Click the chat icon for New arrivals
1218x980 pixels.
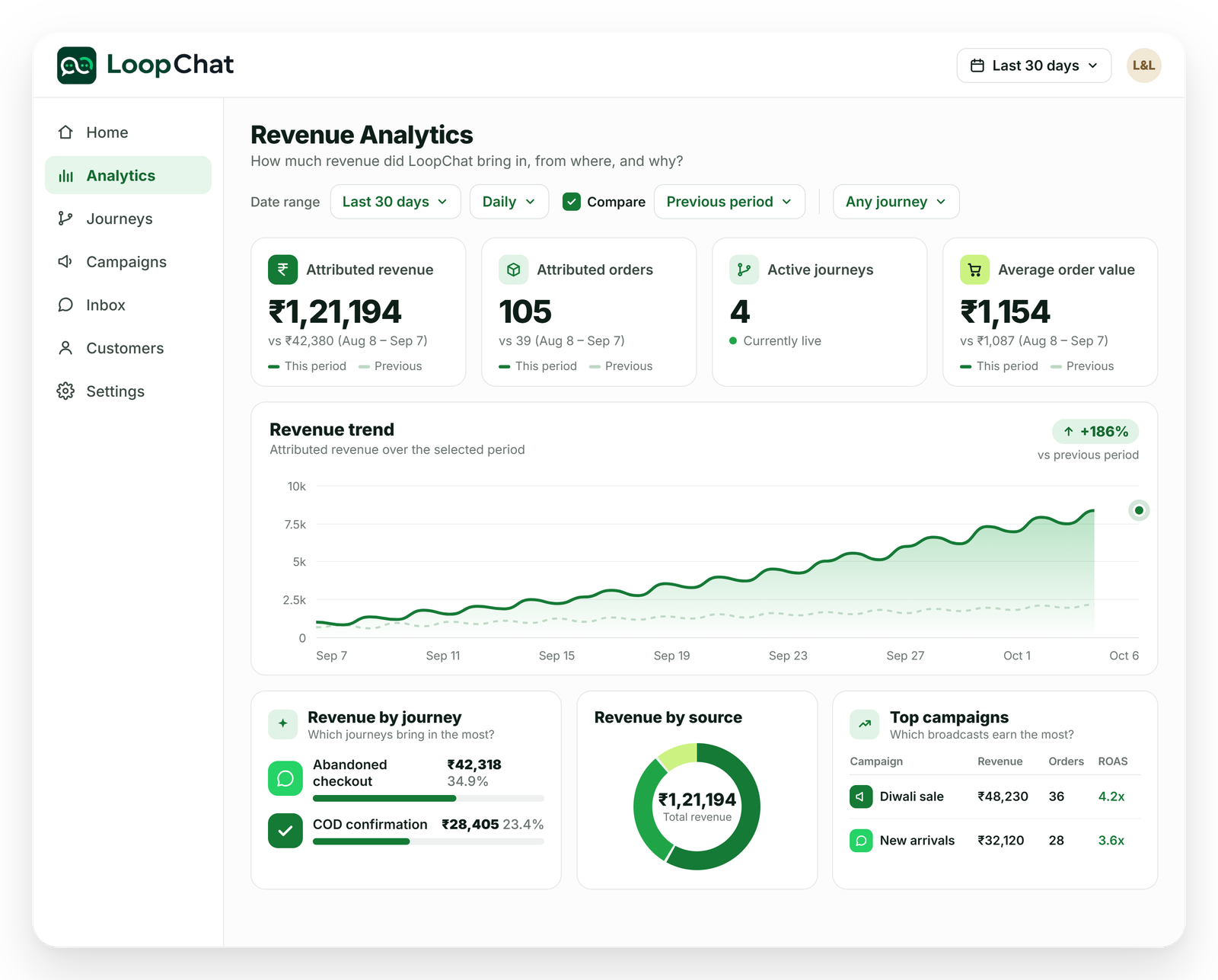861,841
